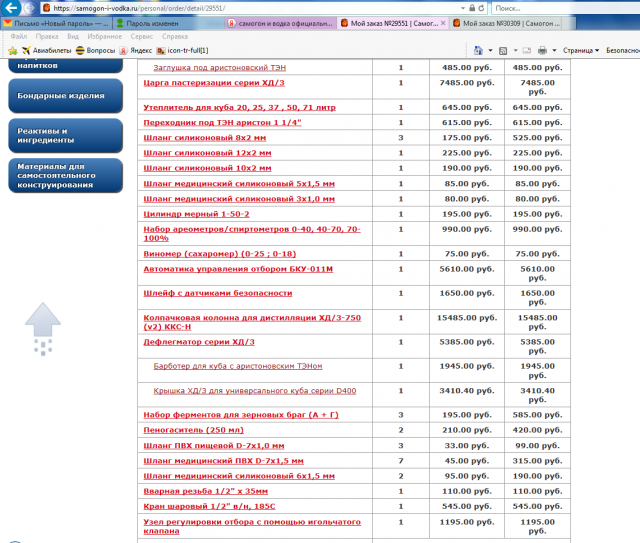Open Дефлегматор серии ХД/3 product link
The image size is (640, 543).
tap(199, 341)
